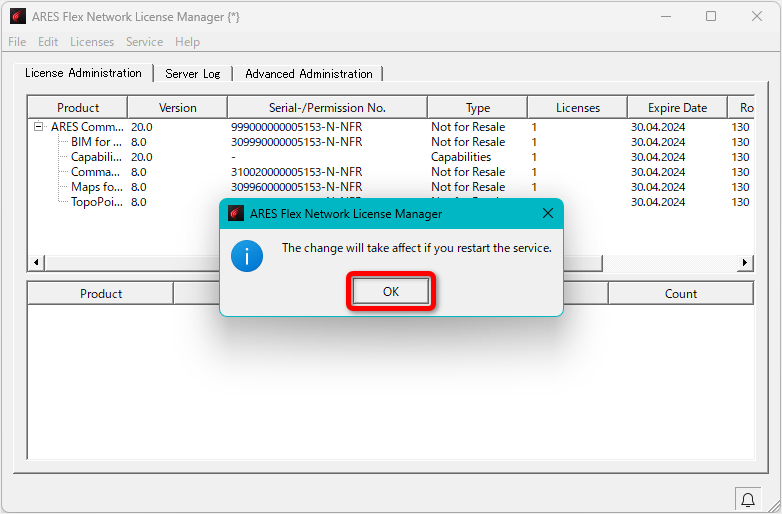Click the restart service message text
782x514 pixels.
tap(416, 248)
